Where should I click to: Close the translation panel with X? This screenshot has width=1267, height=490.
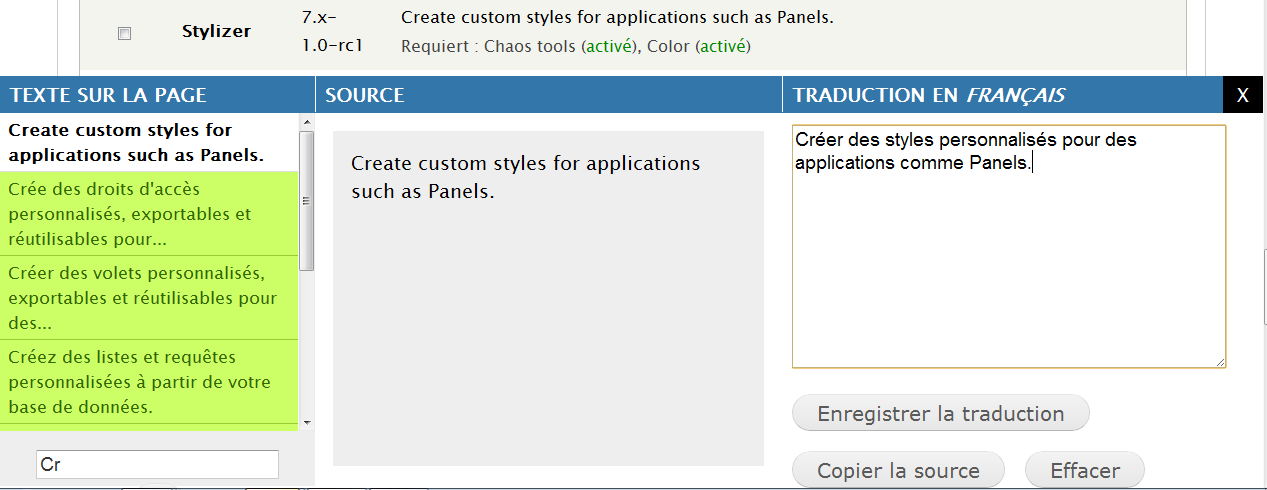pyautogui.click(x=1242, y=95)
